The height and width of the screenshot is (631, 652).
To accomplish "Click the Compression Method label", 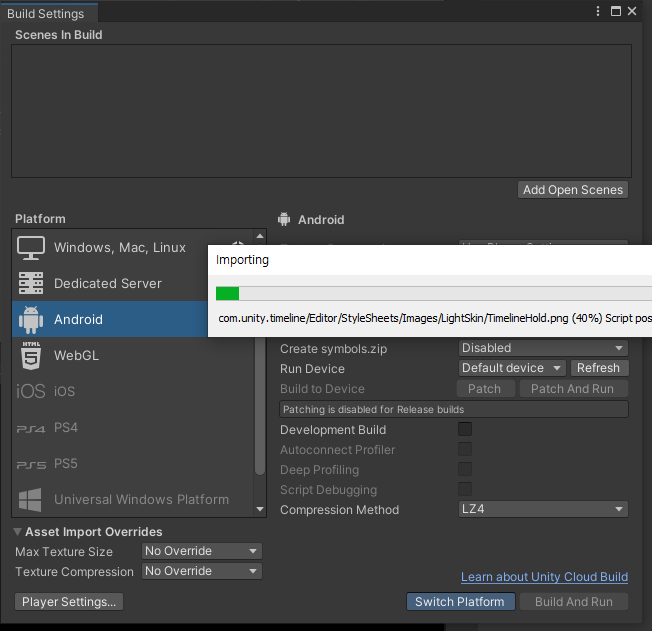I will click(x=339, y=510).
